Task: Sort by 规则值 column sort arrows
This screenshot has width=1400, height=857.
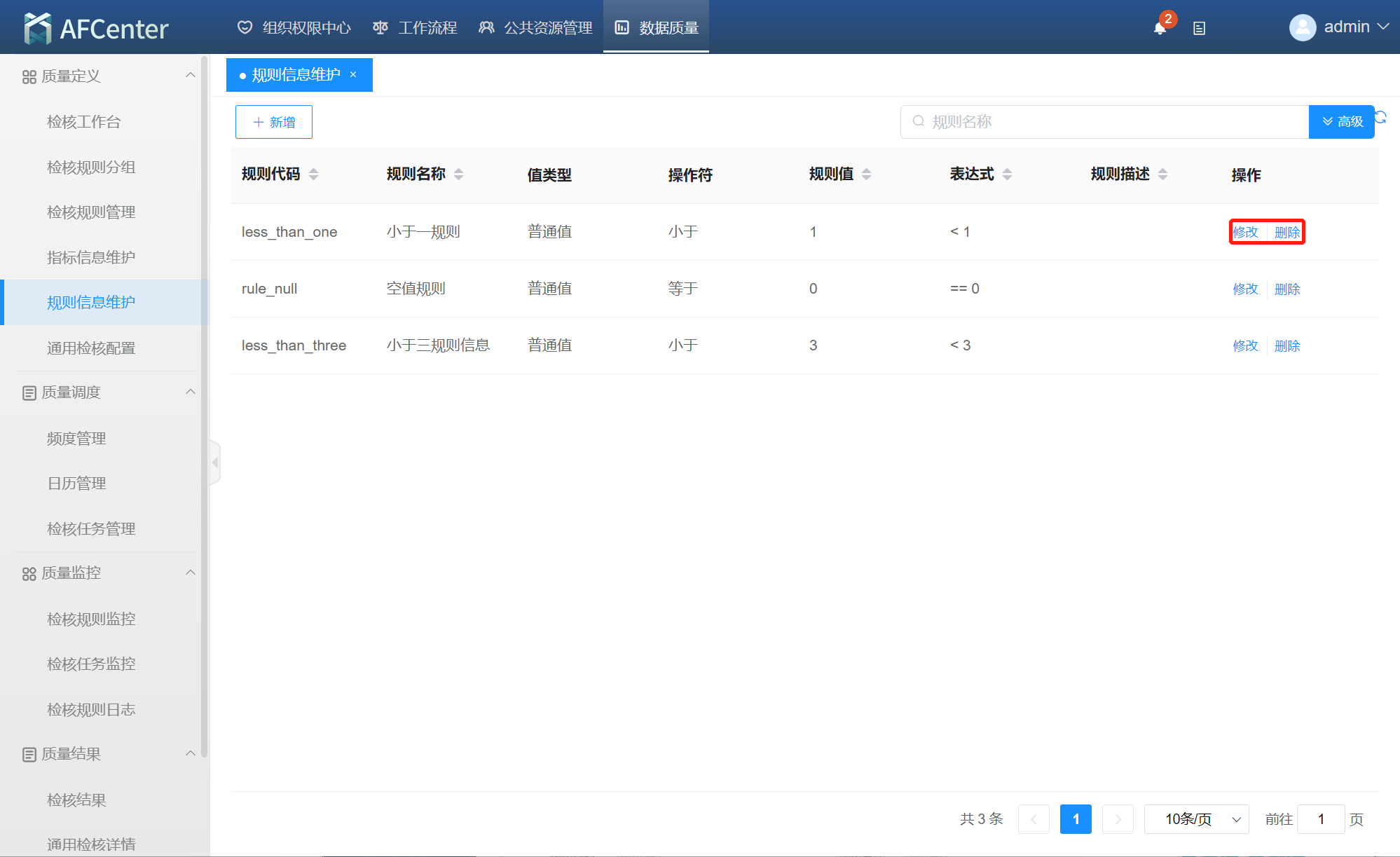Action: coord(866,174)
